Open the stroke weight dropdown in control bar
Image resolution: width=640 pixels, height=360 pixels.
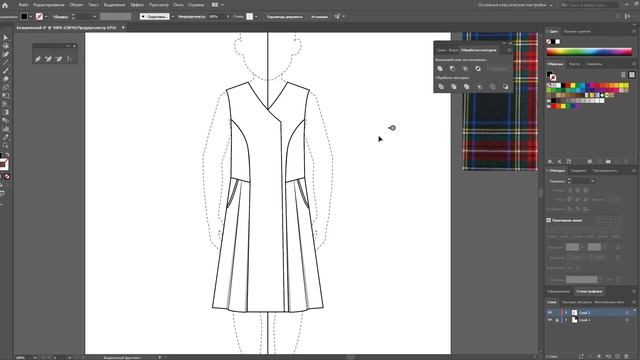tap(94, 17)
